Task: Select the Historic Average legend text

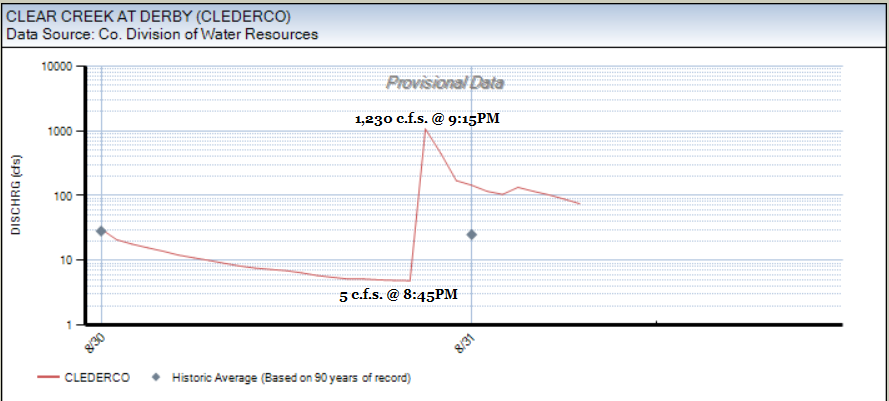Action: (x=291, y=378)
